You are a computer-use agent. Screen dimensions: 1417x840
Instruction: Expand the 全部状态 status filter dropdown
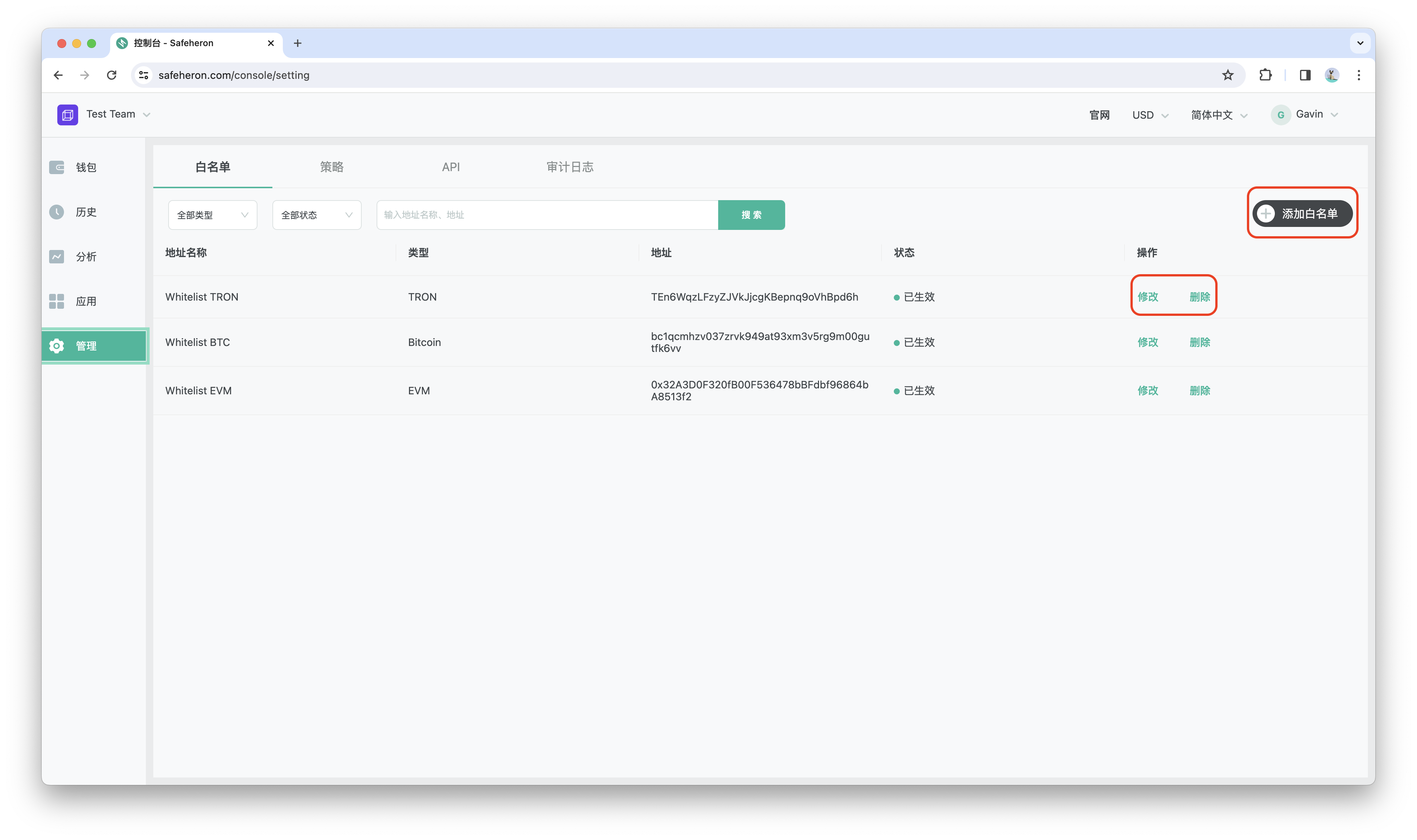pyautogui.click(x=316, y=215)
